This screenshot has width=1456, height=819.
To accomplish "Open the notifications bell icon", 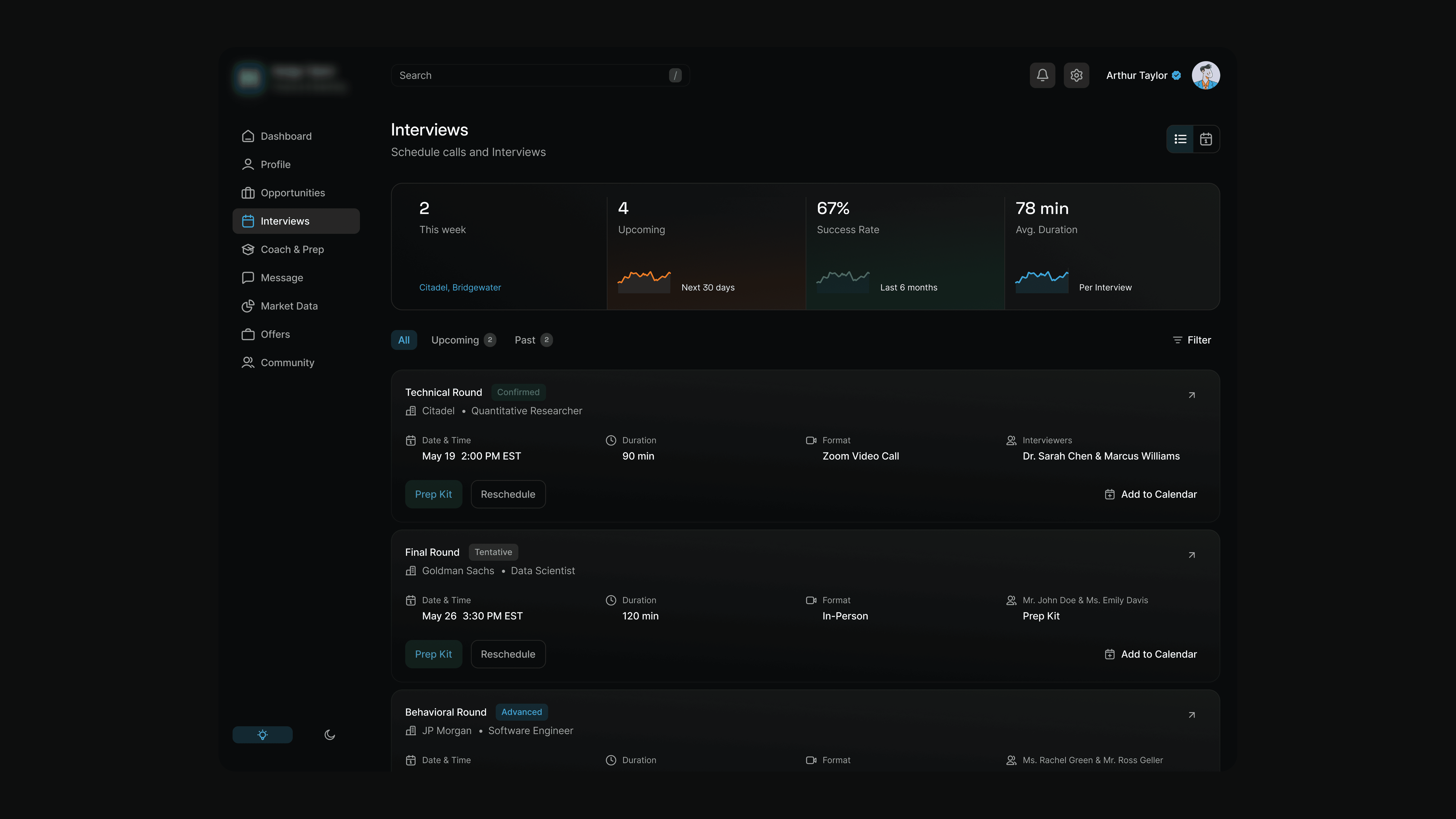I will pos(1042,75).
